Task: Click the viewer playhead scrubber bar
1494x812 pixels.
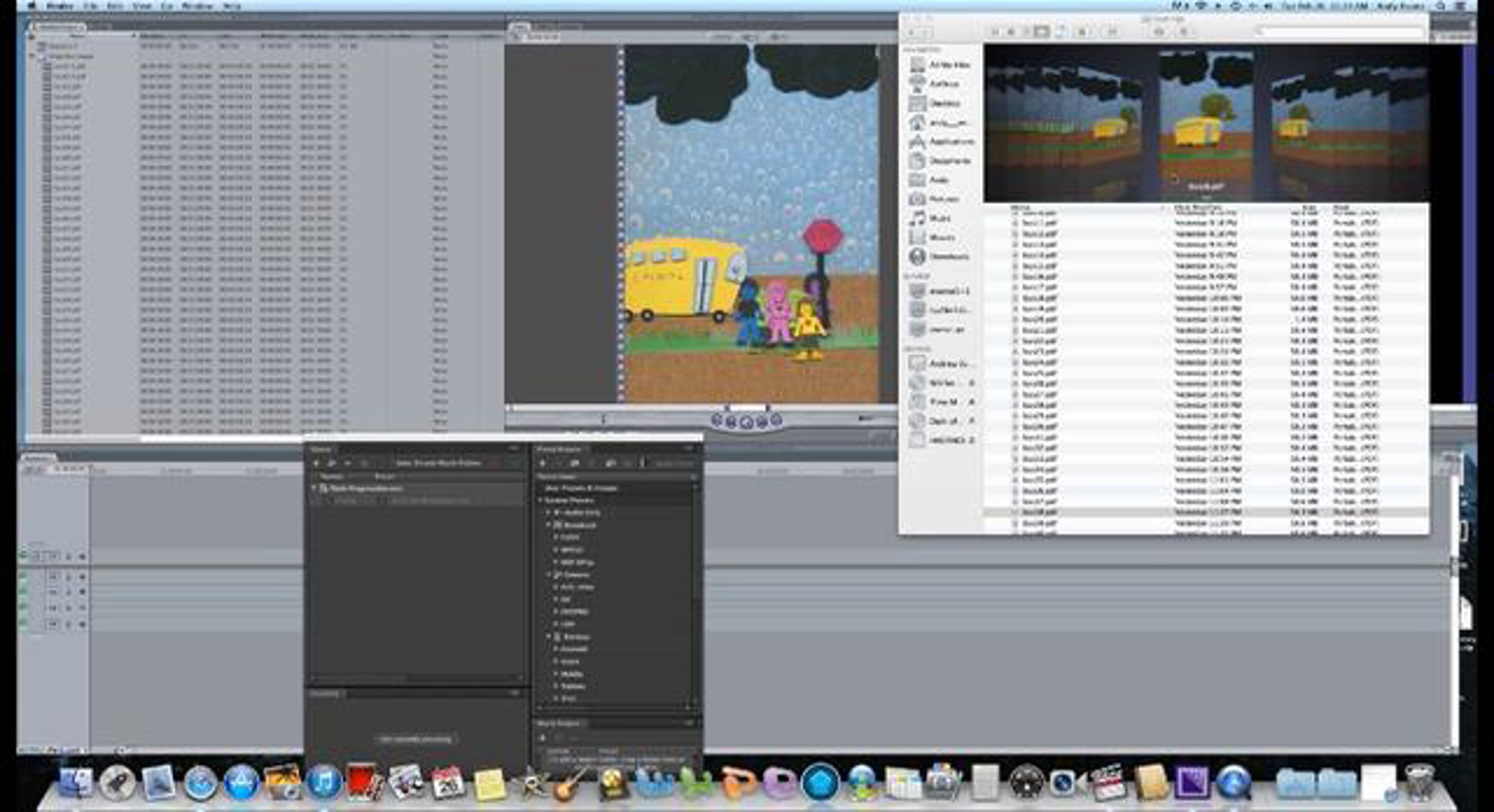Action: point(622,409)
